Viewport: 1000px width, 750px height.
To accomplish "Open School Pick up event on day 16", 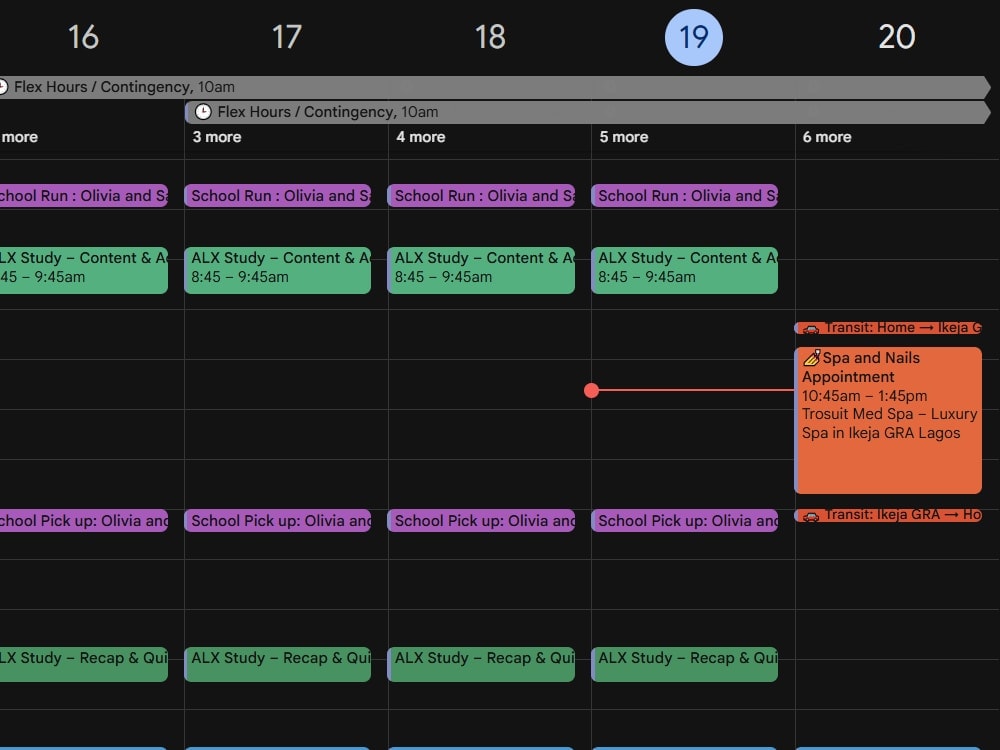I will tap(84, 520).
